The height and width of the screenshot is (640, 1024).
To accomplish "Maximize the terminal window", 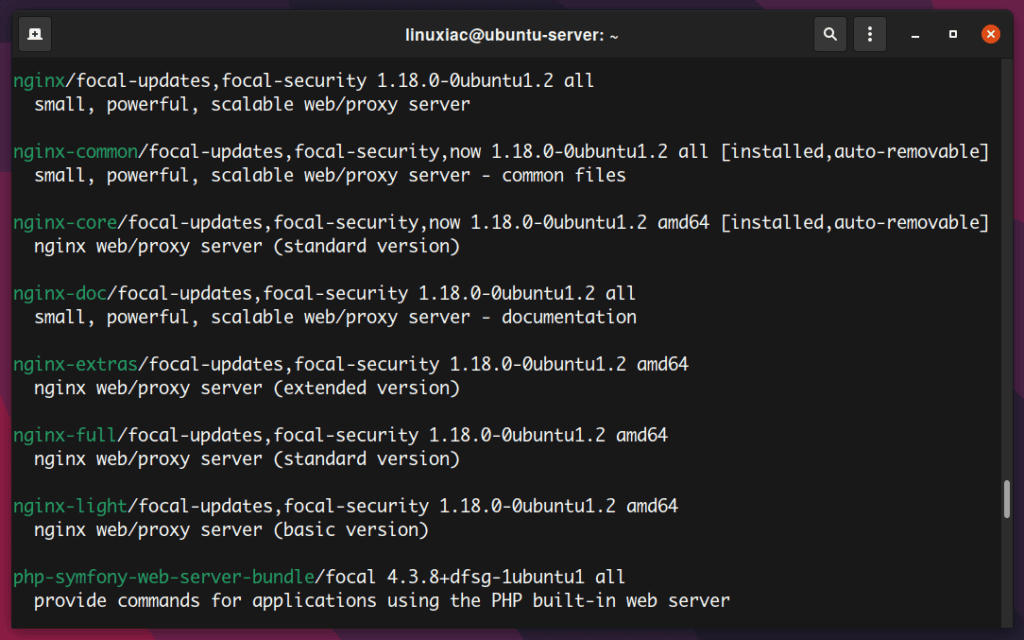I will (953, 34).
